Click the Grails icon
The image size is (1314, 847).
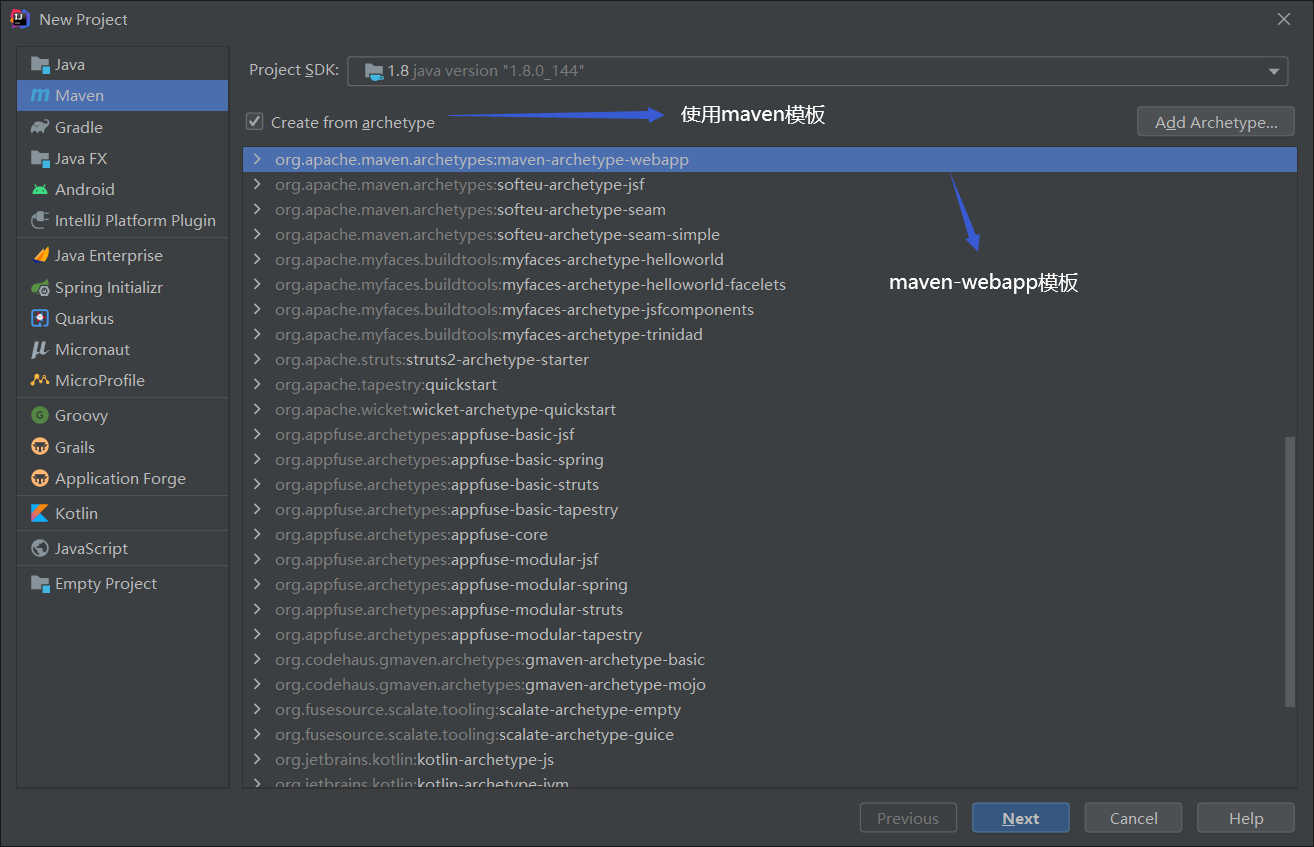(40, 447)
